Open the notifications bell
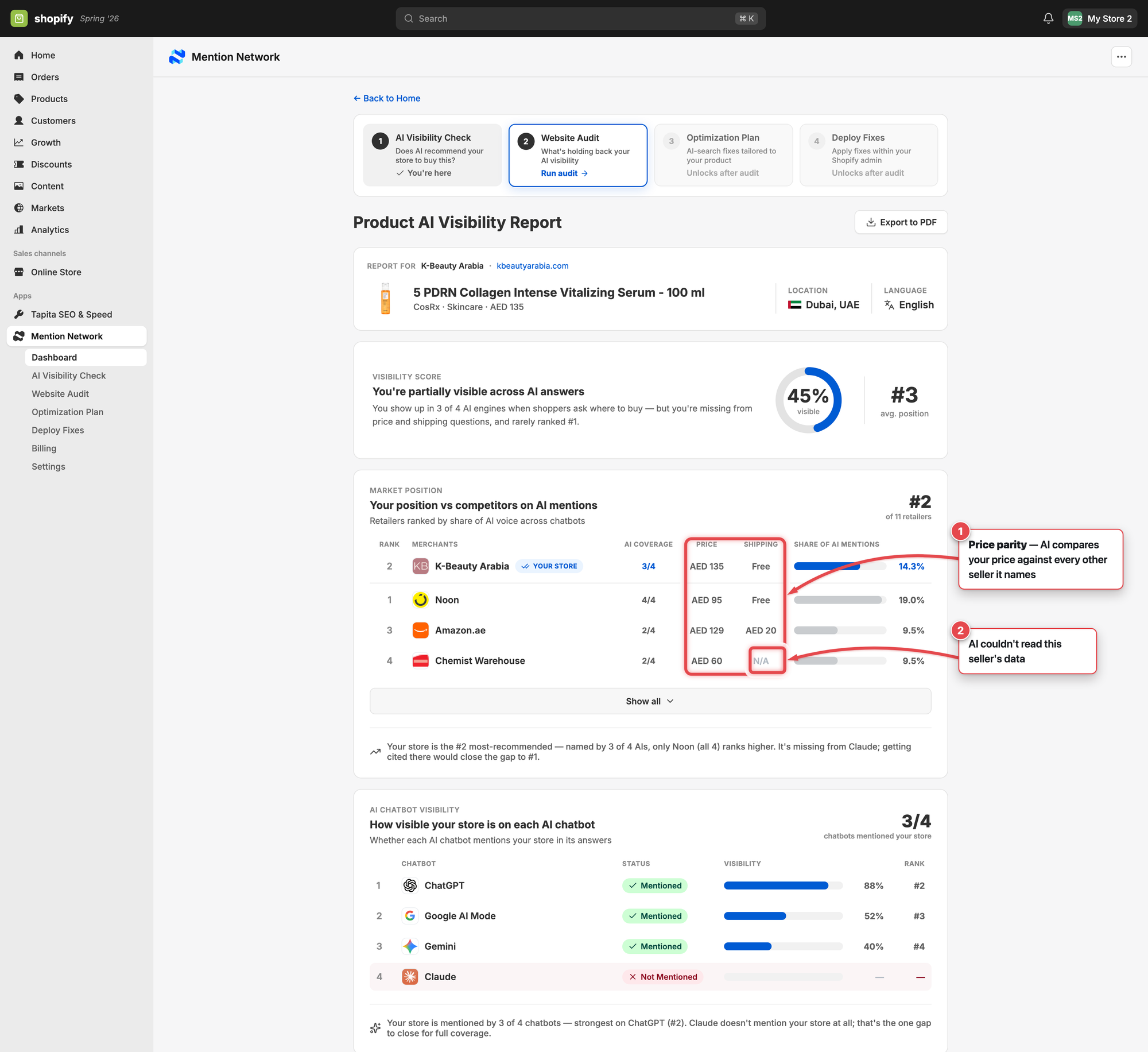This screenshot has width=1148, height=1052. [x=1048, y=18]
